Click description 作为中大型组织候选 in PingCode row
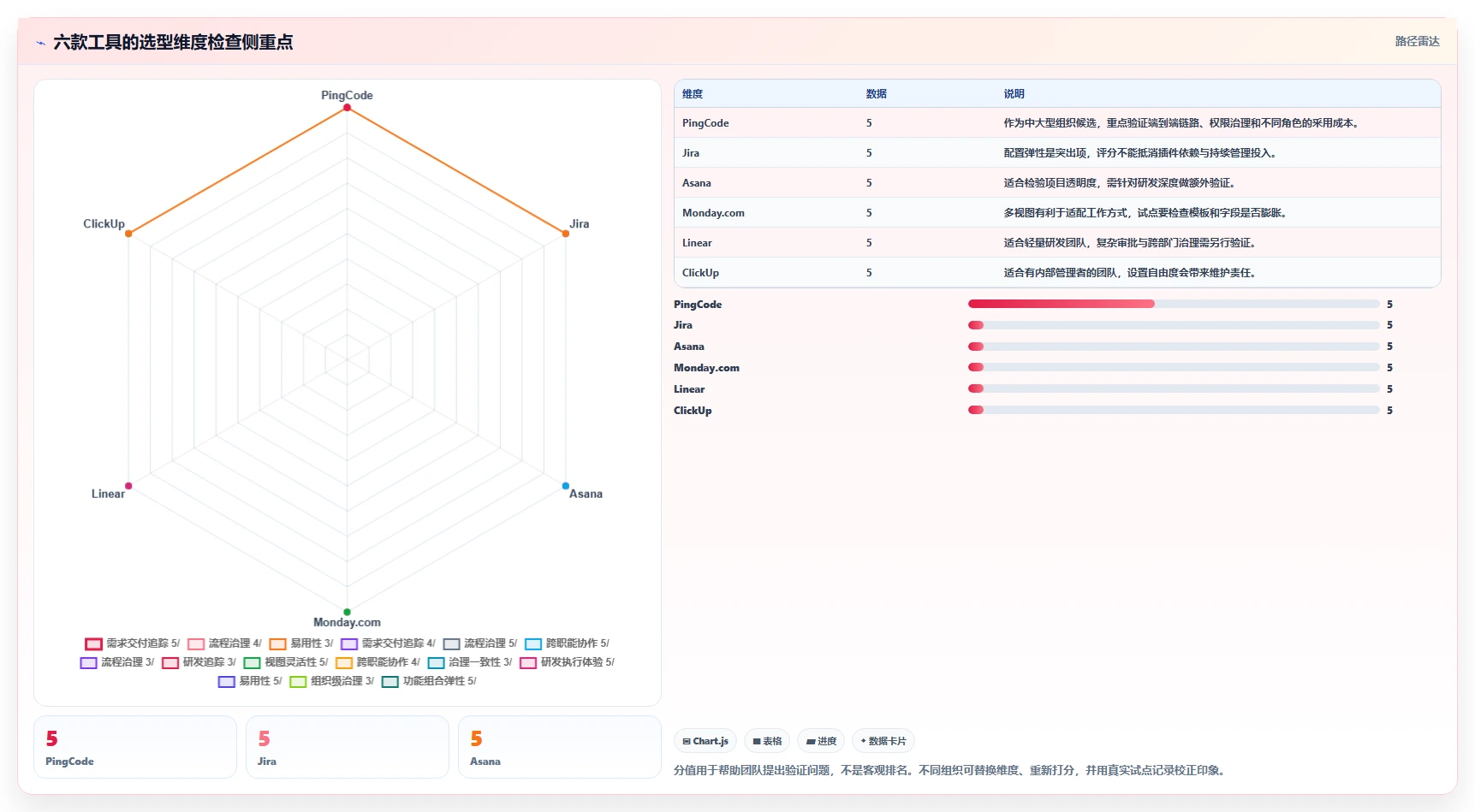1475x812 pixels. [1183, 123]
